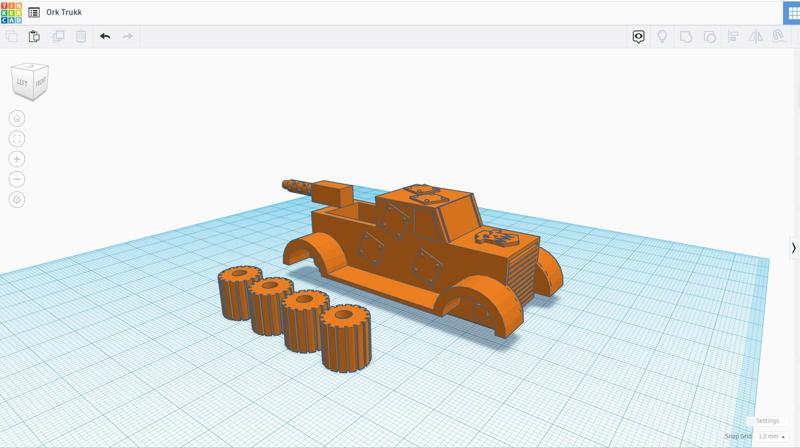The image size is (800, 448).
Task: Click the FRONT face of the view cube
Action: click(x=41, y=82)
